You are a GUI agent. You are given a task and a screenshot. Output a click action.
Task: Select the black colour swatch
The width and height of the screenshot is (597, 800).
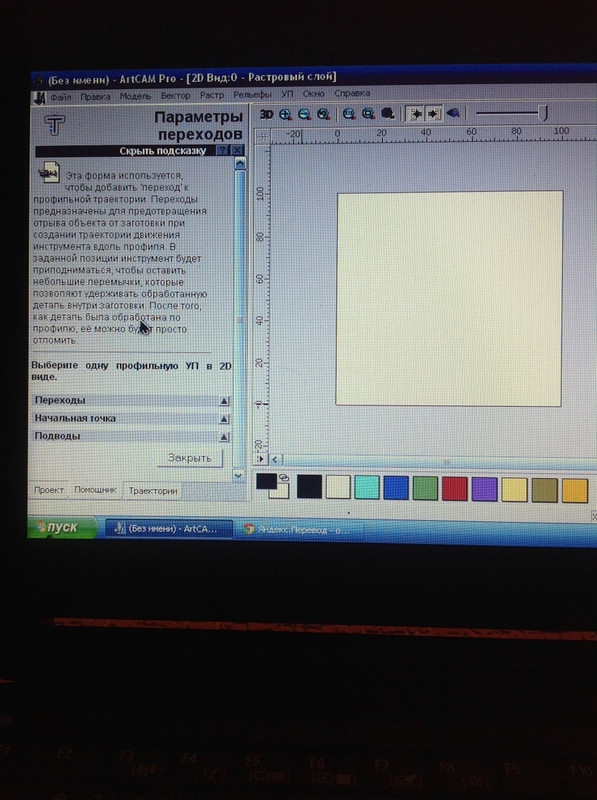(309, 487)
